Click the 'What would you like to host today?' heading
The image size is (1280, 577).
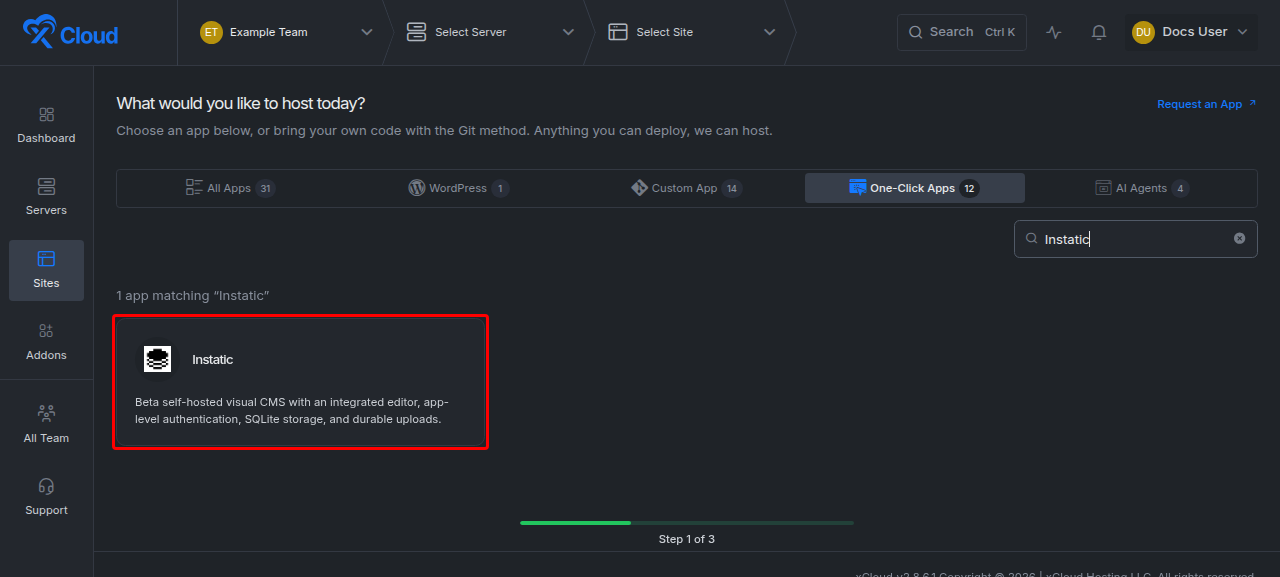241,103
